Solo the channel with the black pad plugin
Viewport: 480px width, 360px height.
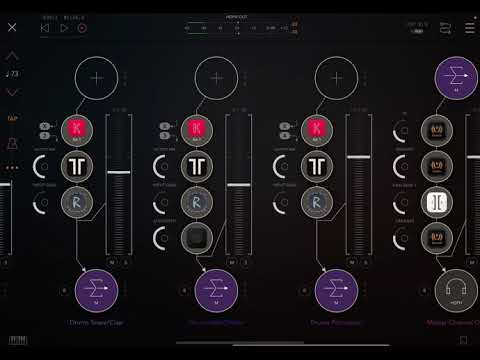246,262
